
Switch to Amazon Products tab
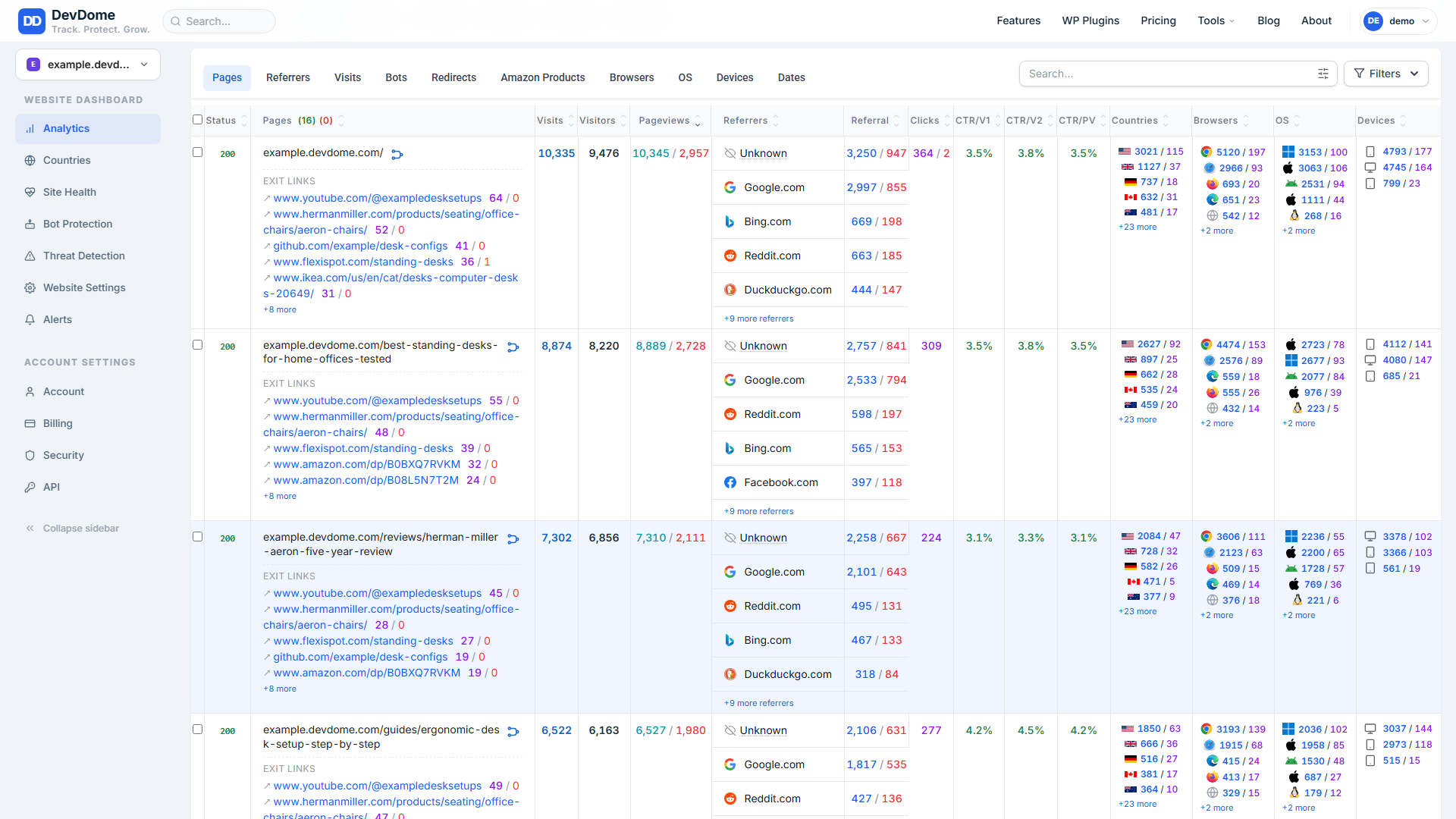tap(543, 77)
